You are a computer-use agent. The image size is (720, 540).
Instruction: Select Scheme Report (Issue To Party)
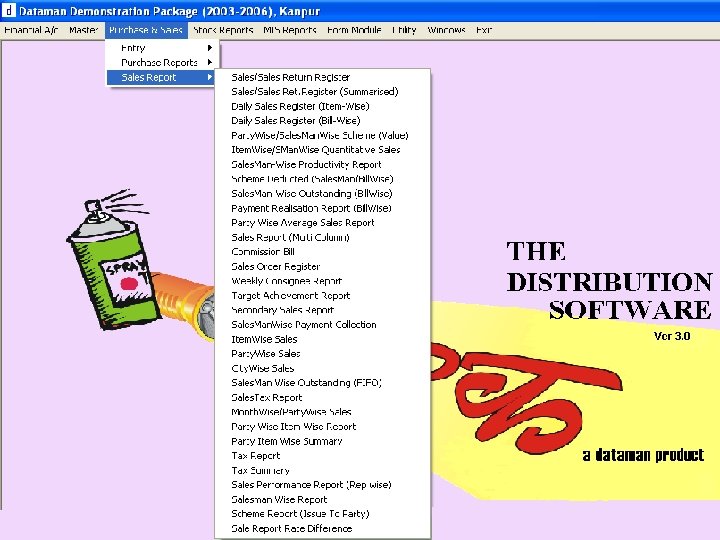point(322,514)
